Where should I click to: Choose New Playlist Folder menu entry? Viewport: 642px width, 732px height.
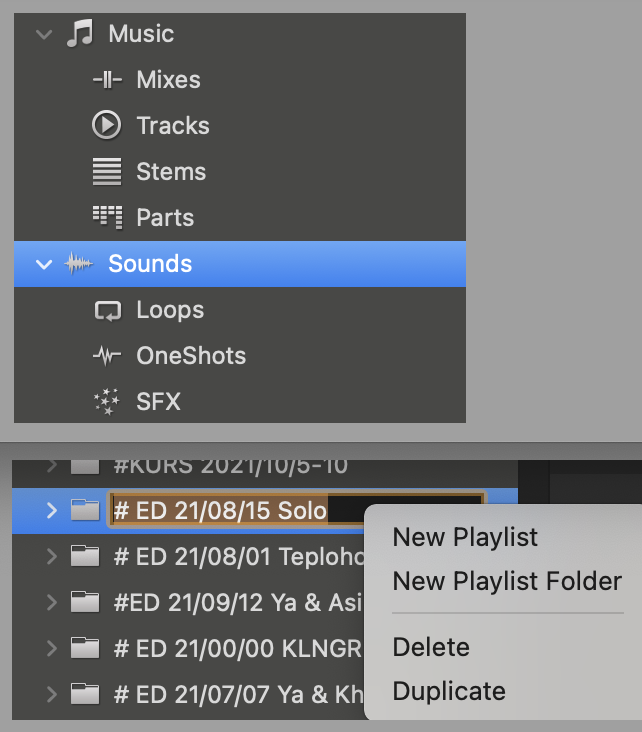coord(507,581)
